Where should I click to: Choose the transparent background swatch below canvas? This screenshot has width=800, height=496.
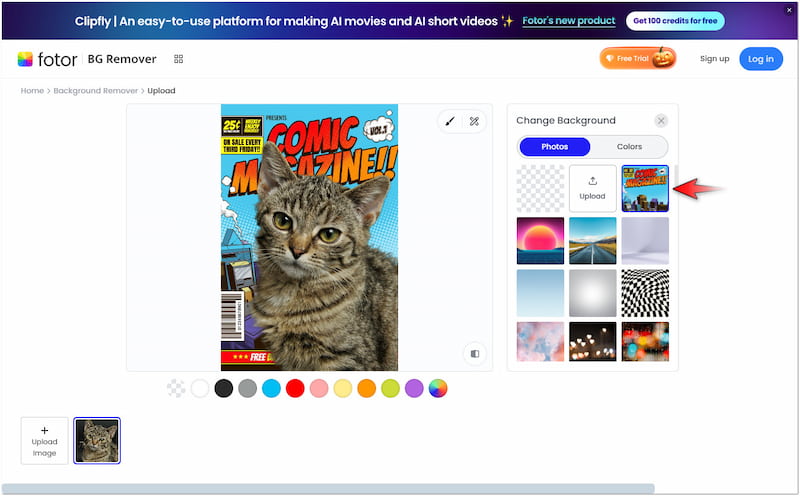(176, 388)
